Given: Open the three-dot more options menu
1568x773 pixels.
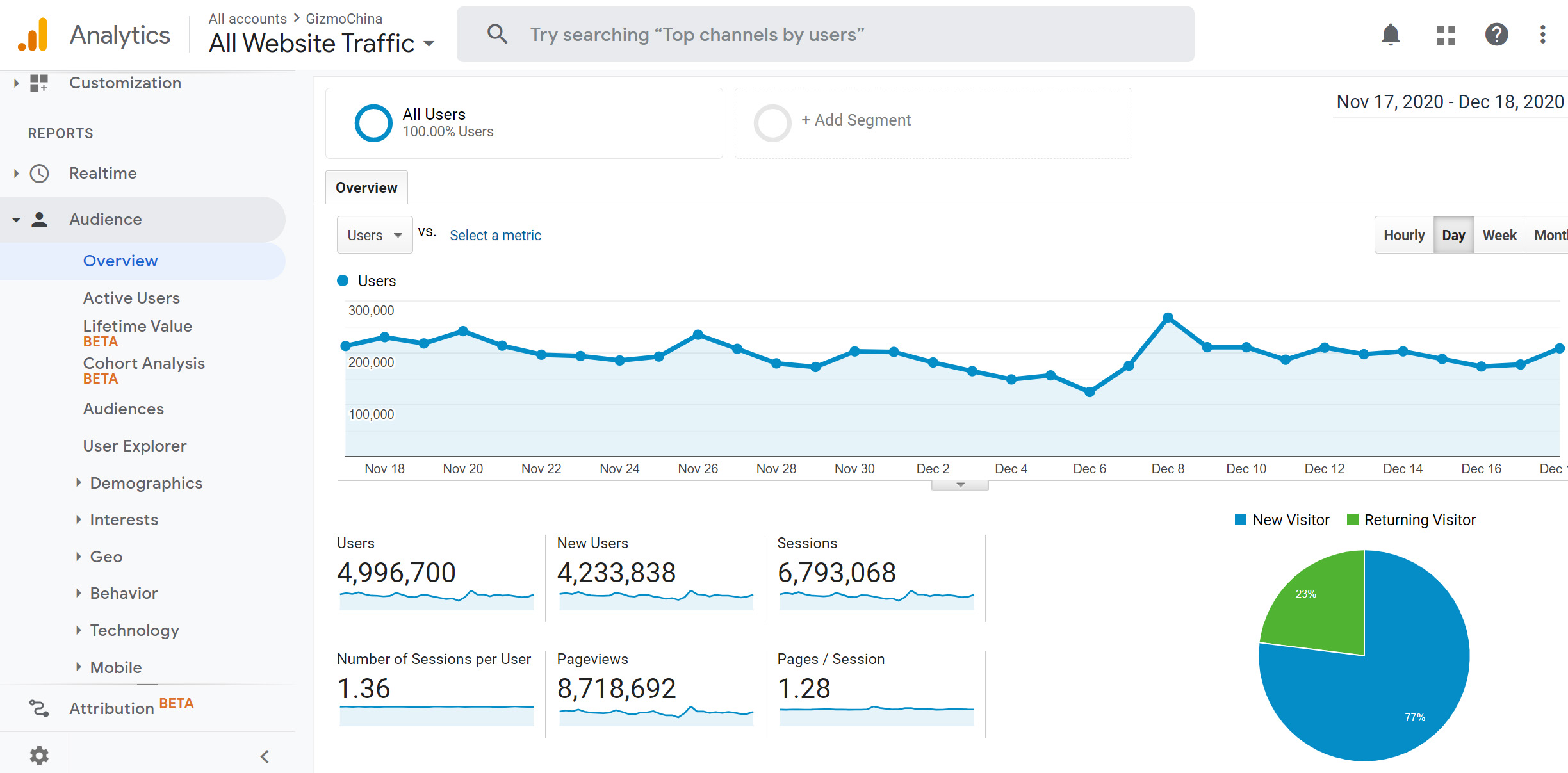Looking at the screenshot, I should [x=1542, y=35].
